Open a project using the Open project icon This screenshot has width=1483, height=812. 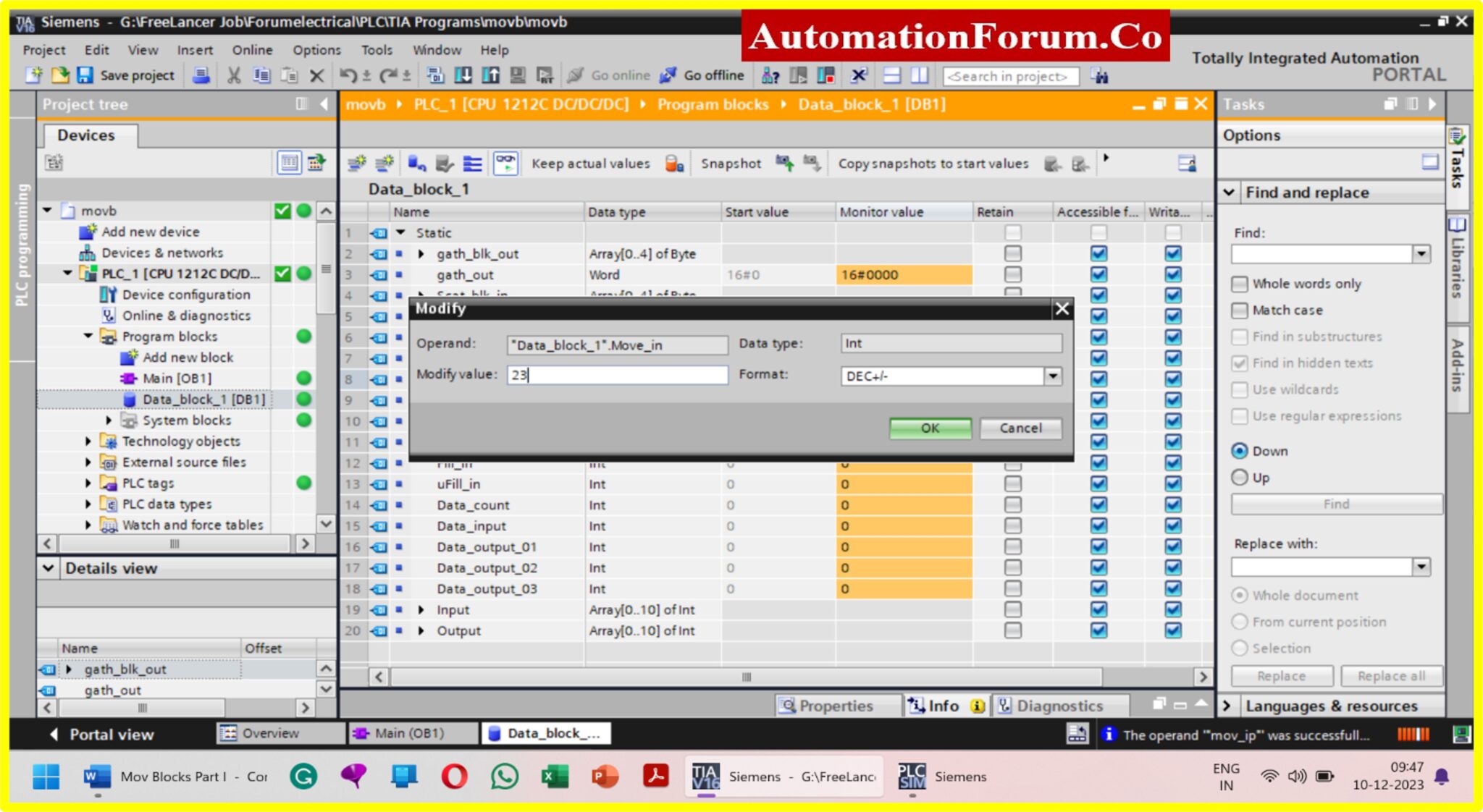click(x=62, y=75)
